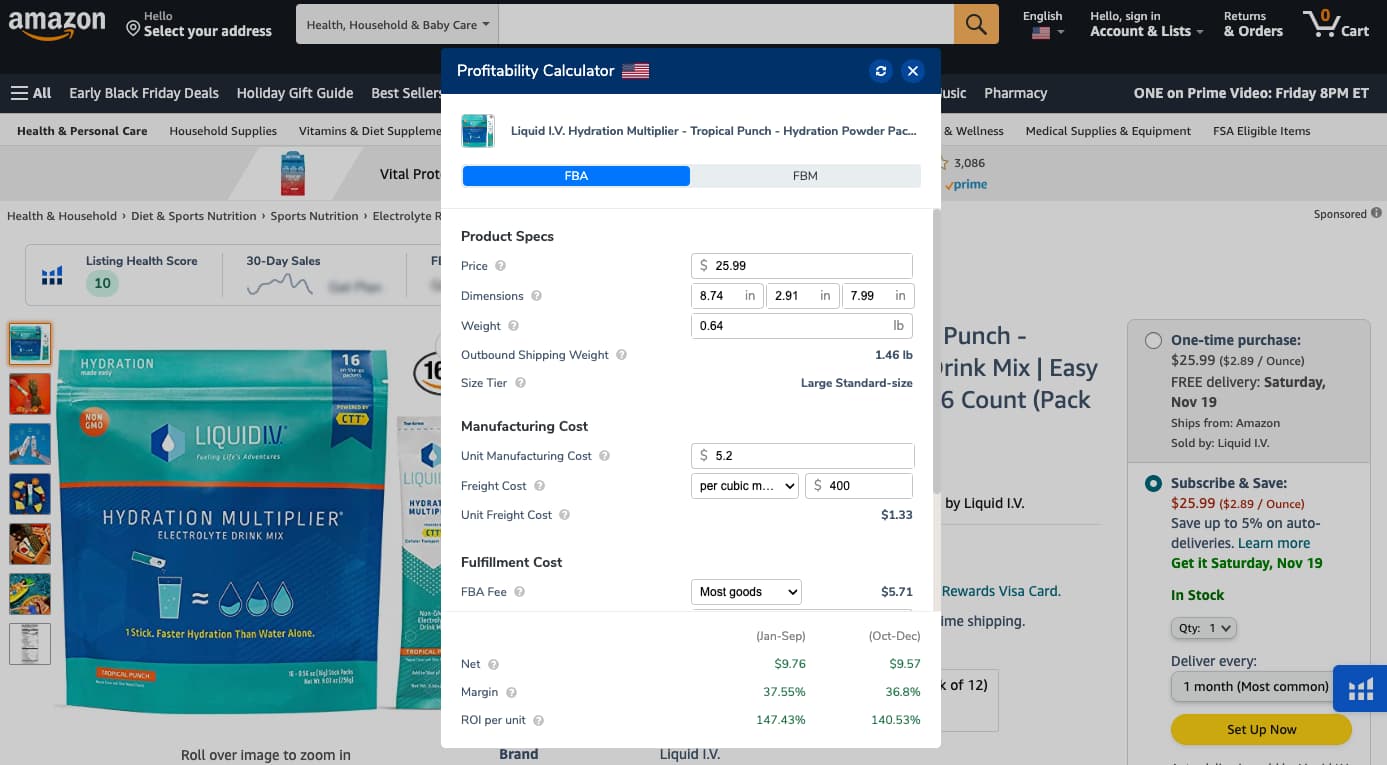Click the refresh icon in Profitability Calculator
1387x765 pixels.
(881, 71)
